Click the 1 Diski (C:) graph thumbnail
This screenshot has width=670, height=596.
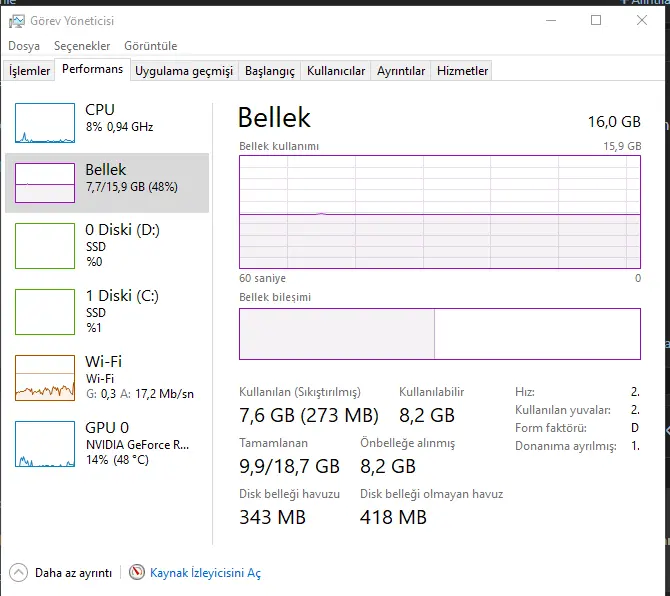45,312
